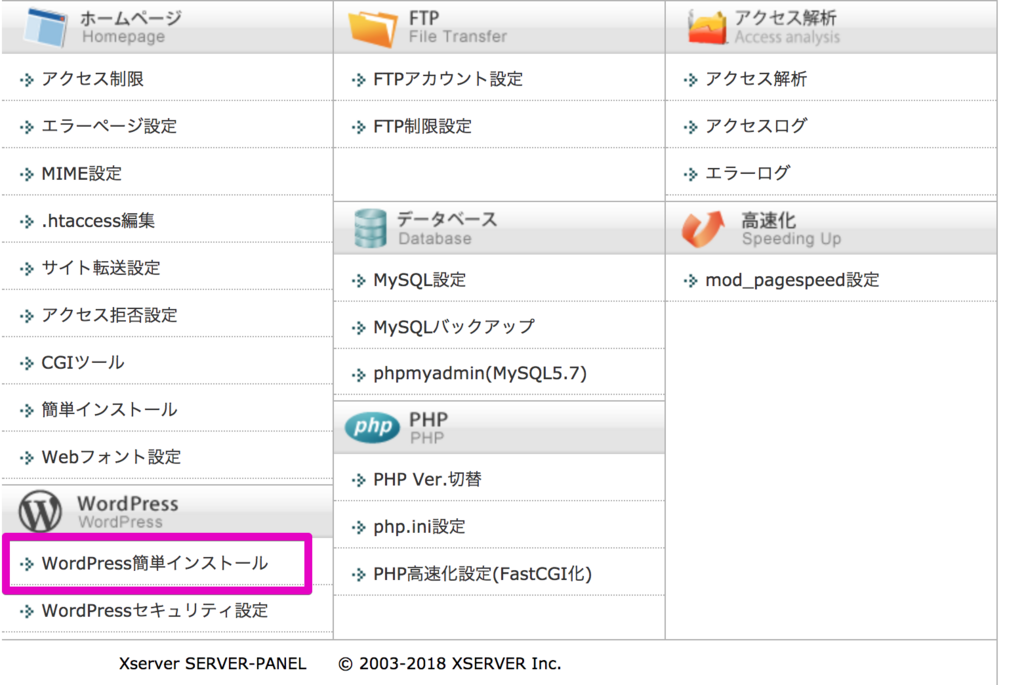
Task: Click the ホームページ Homepage section heading
Action: pos(131,27)
